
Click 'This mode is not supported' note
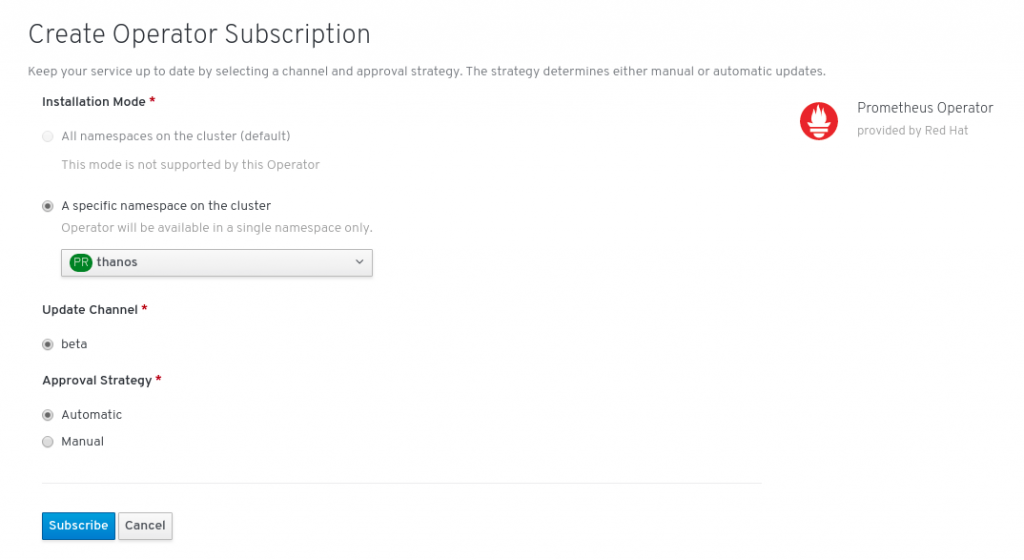tap(190, 164)
